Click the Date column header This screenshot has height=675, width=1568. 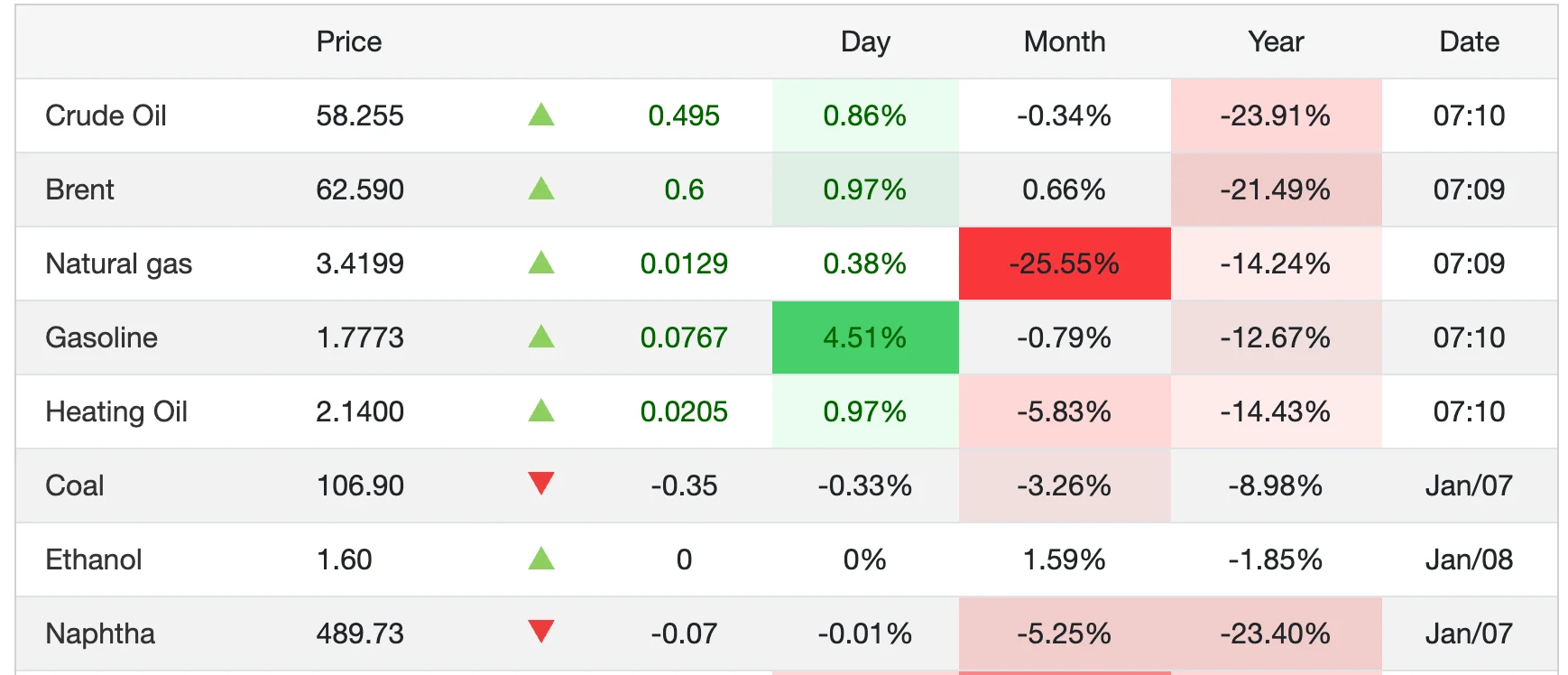pos(1469,42)
